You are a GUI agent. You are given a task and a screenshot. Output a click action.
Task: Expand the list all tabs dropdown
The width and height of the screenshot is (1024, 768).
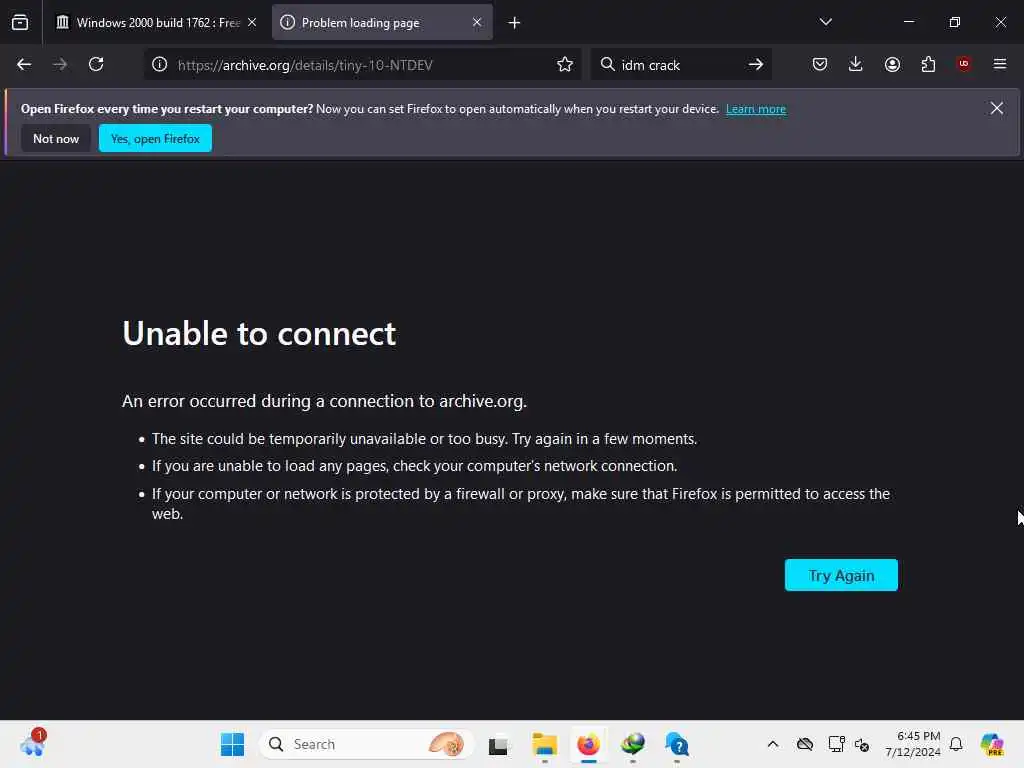[825, 22]
